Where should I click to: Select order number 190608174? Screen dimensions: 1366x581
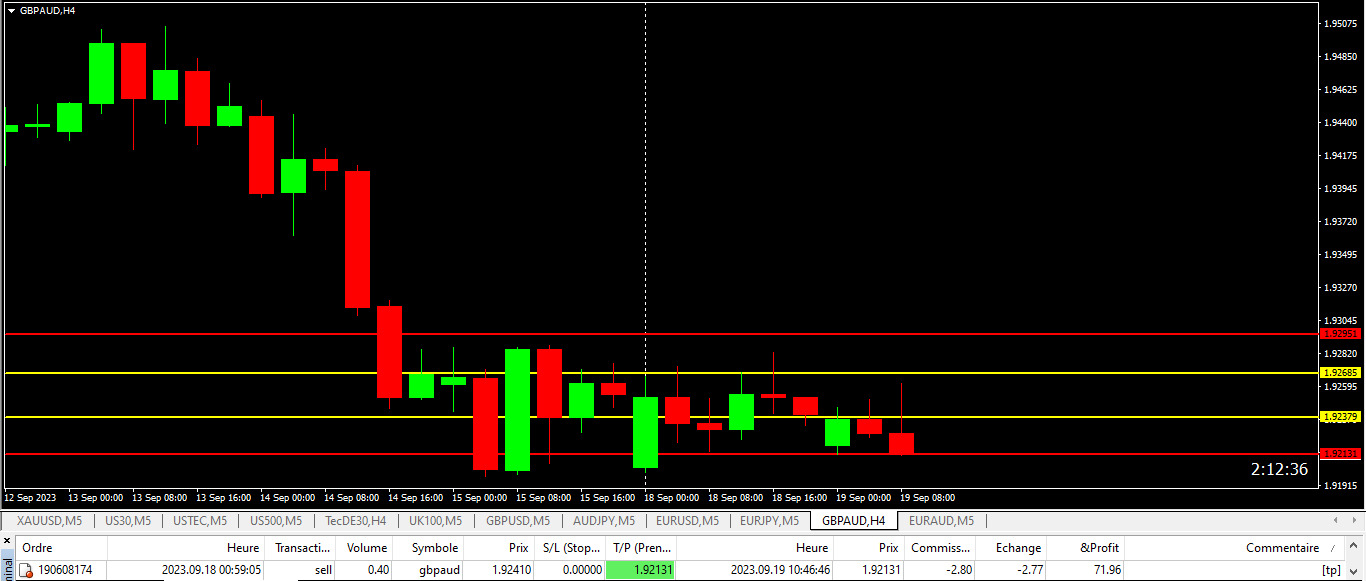click(65, 570)
